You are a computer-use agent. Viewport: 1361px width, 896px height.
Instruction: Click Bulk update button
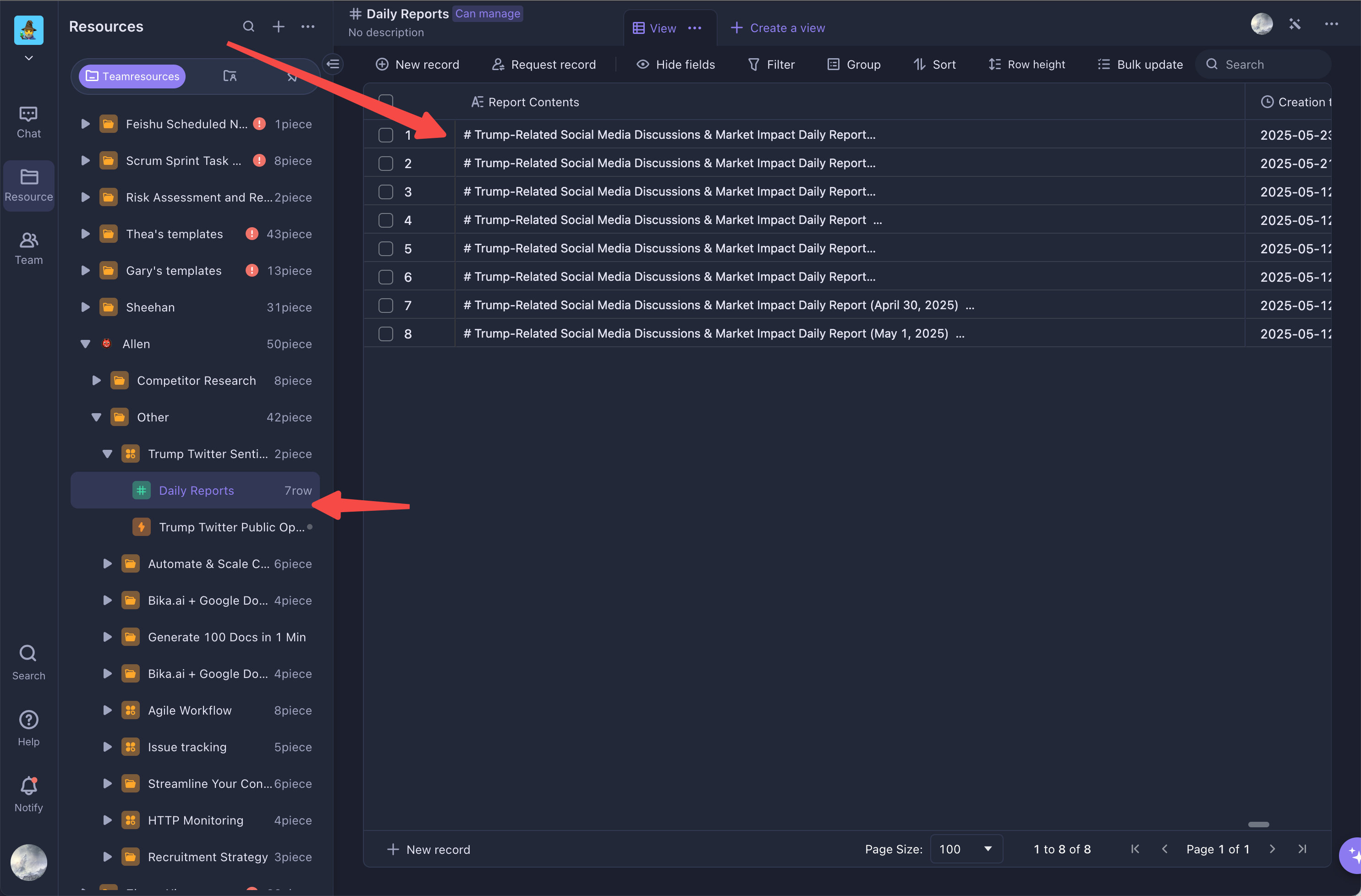pos(1141,65)
